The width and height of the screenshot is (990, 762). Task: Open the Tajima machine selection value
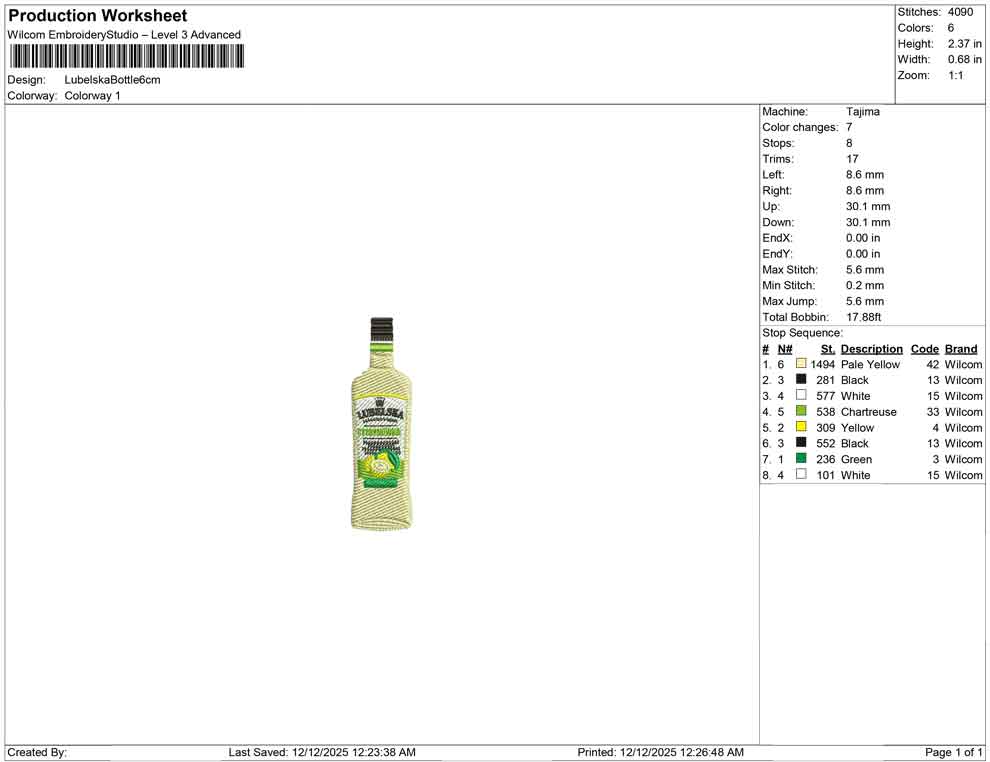pyautogui.click(x=862, y=111)
